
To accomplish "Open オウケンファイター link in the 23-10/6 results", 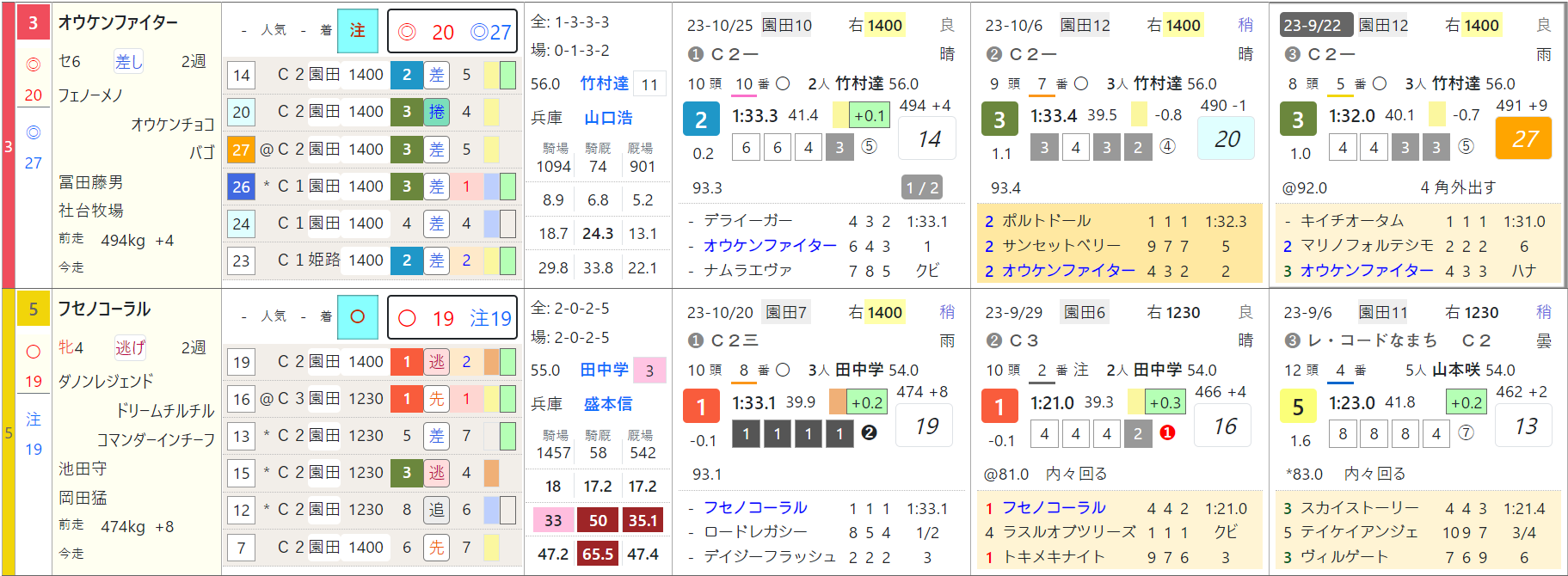I will coord(1068,271).
